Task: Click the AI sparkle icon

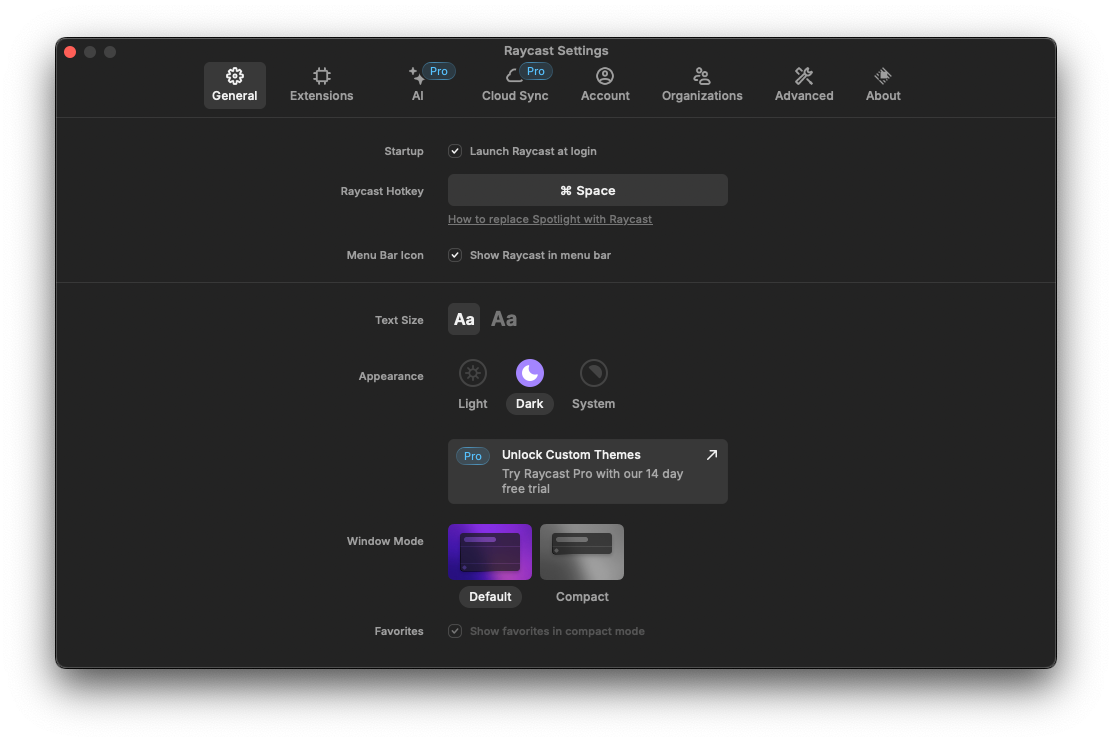Action: pos(416,75)
